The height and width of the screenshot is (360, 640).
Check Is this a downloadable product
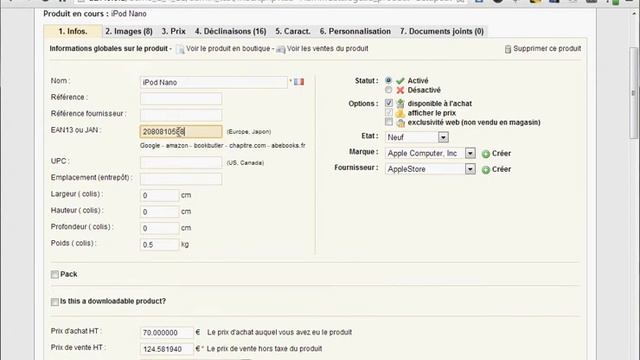point(55,302)
